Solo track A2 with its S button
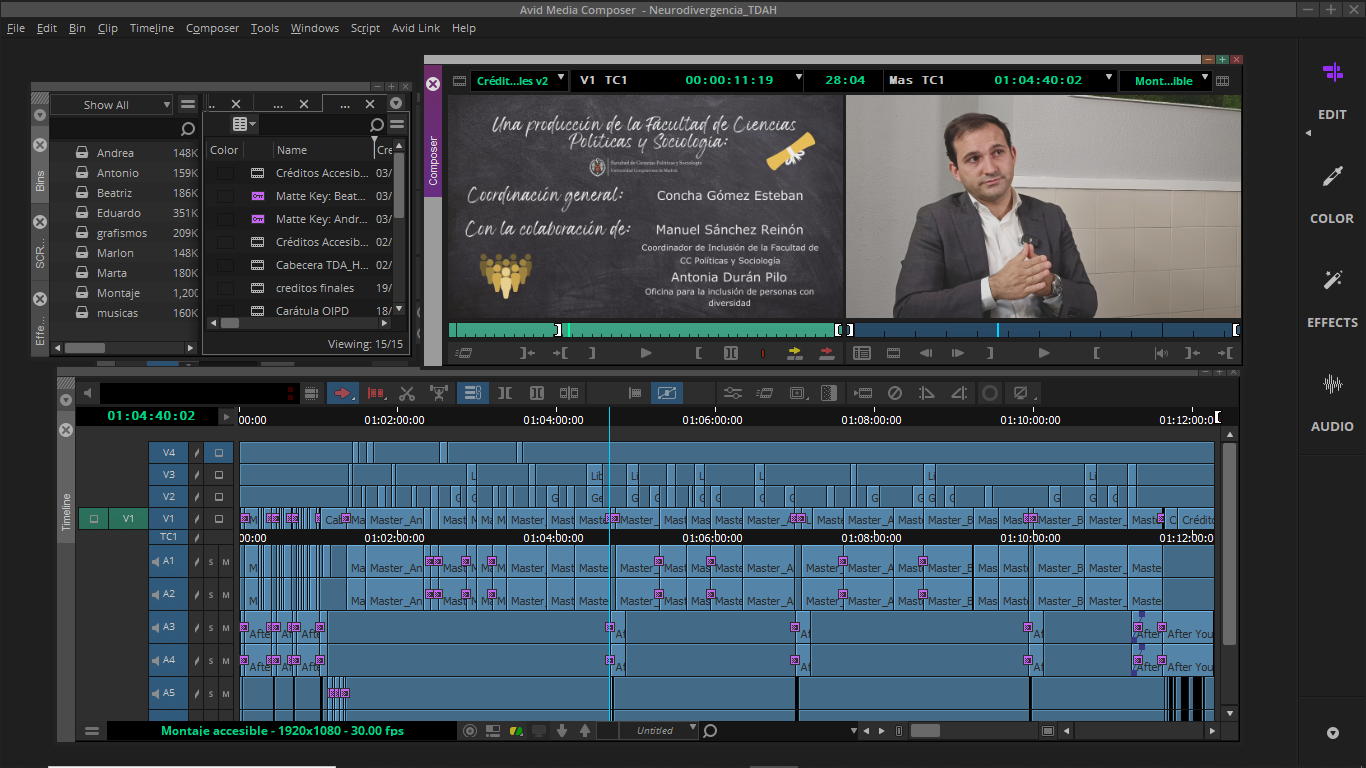The height and width of the screenshot is (768, 1366). click(x=211, y=595)
